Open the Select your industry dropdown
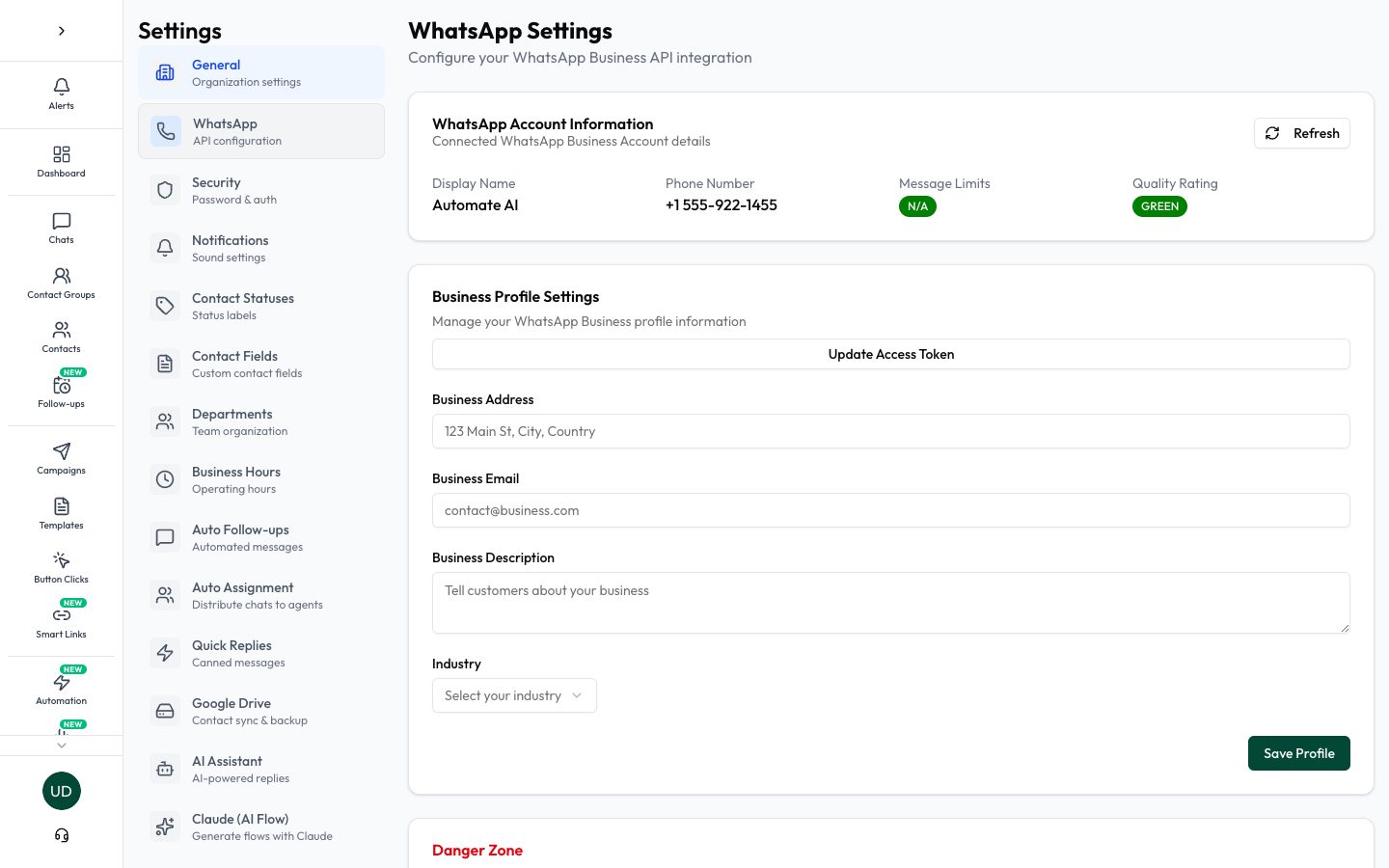Image resolution: width=1389 pixels, height=868 pixels. click(x=514, y=695)
